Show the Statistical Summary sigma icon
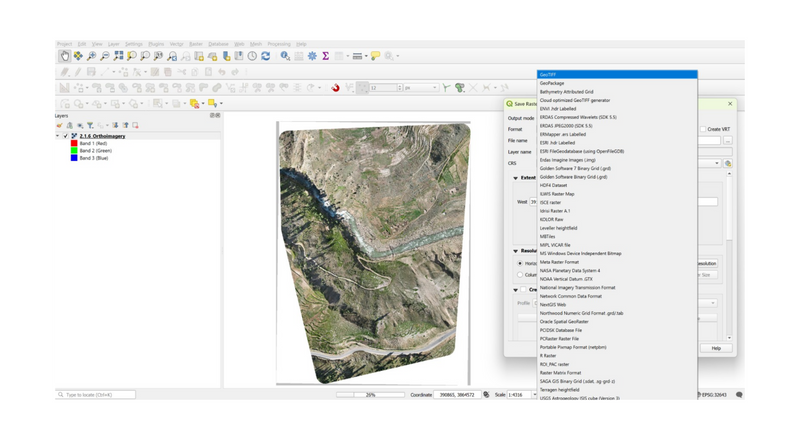Screen dimensions: 800x440 325,56
